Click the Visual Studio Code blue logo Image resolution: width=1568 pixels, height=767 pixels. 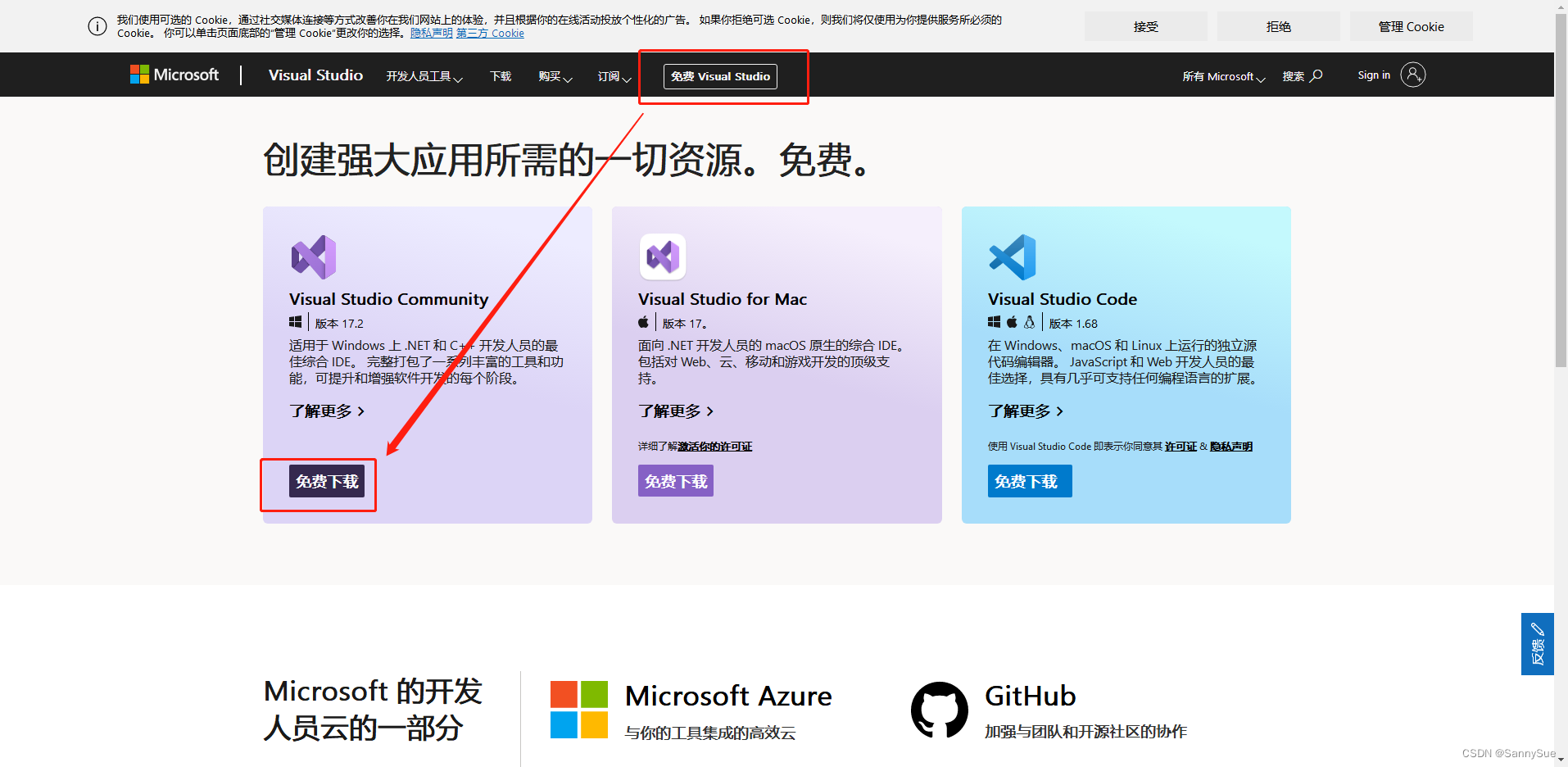[x=1013, y=257]
